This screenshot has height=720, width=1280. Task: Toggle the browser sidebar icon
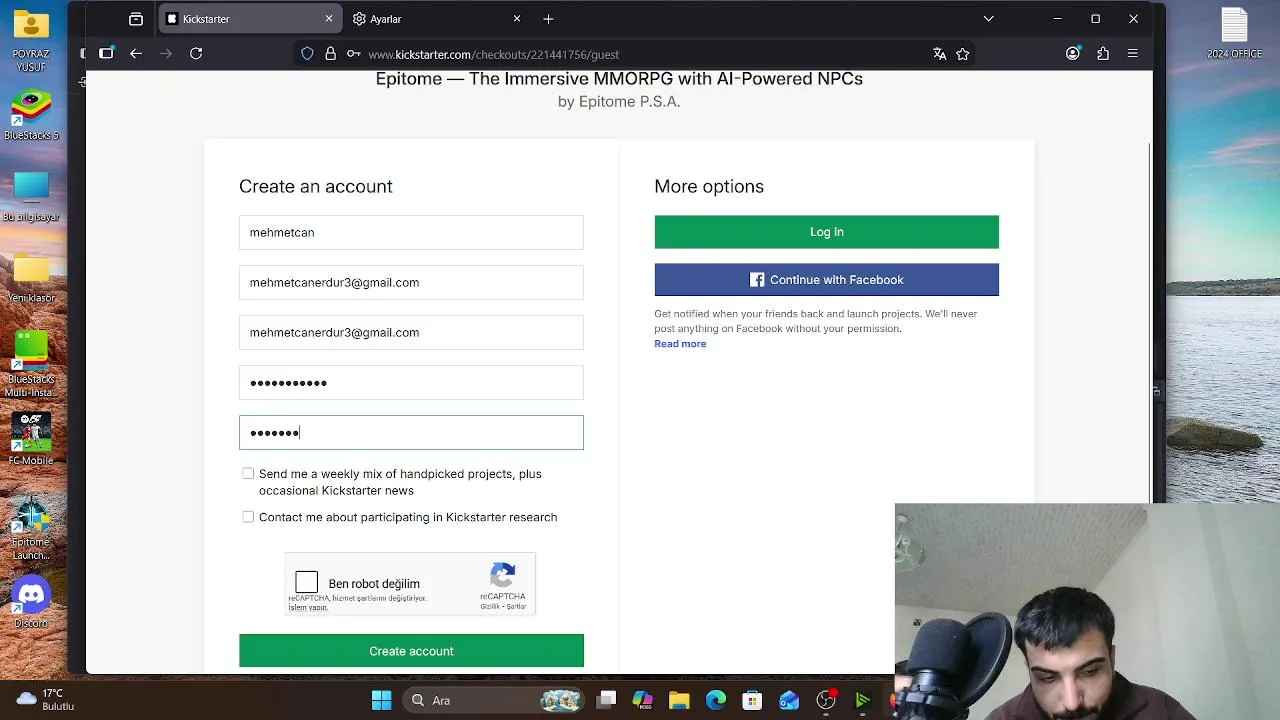pyautogui.click(x=106, y=54)
